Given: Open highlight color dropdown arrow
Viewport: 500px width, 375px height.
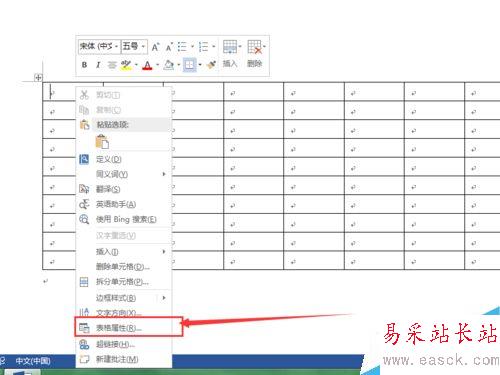Looking at the screenshot, I should tap(136, 65).
